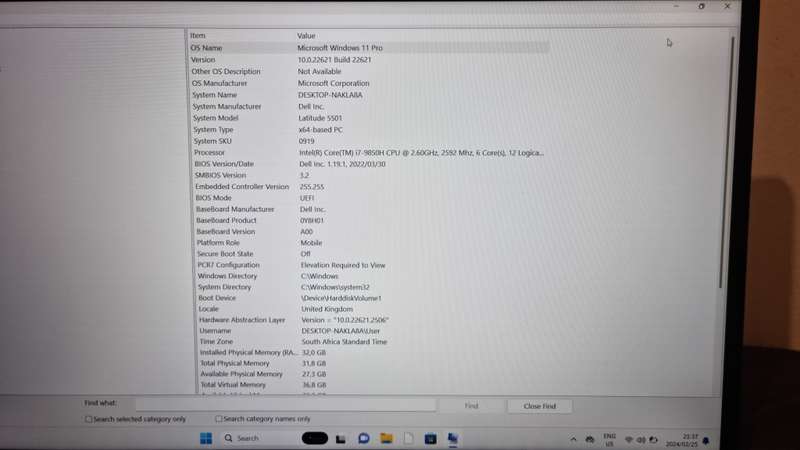Open the cloud sync tray icon
This screenshot has width=800, height=450.
(590, 439)
